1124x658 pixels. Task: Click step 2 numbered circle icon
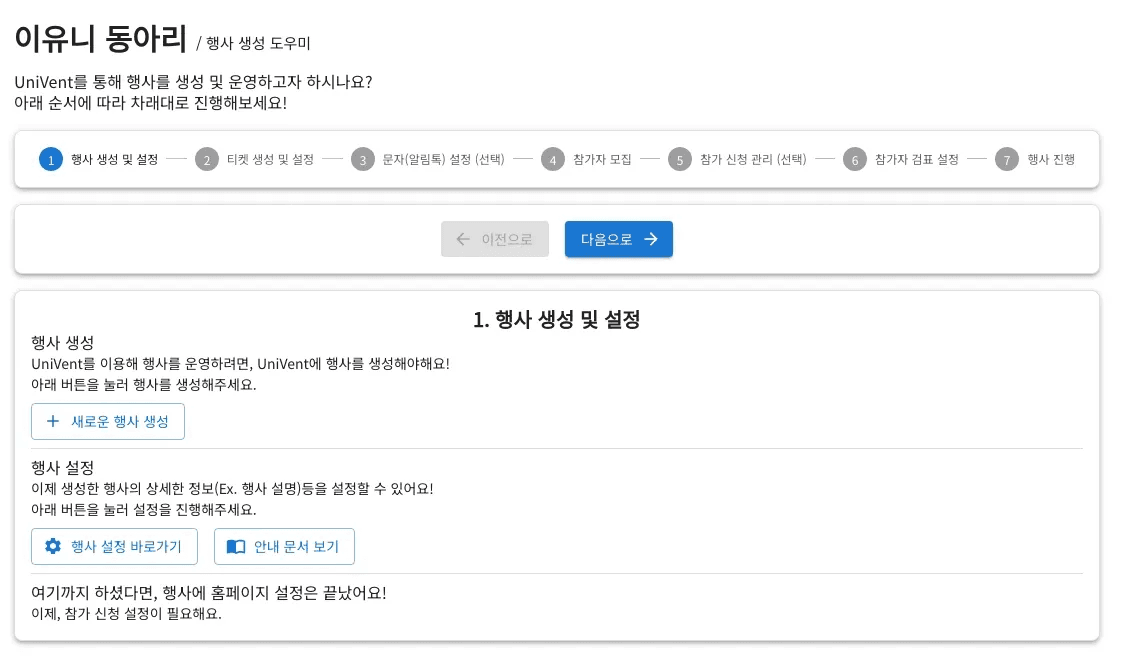click(x=207, y=160)
